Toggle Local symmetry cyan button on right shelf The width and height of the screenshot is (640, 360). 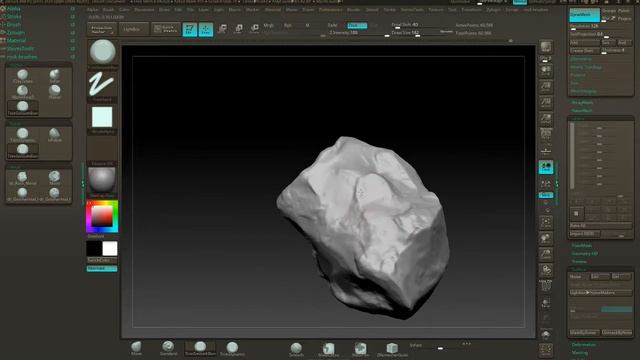(546, 167)
